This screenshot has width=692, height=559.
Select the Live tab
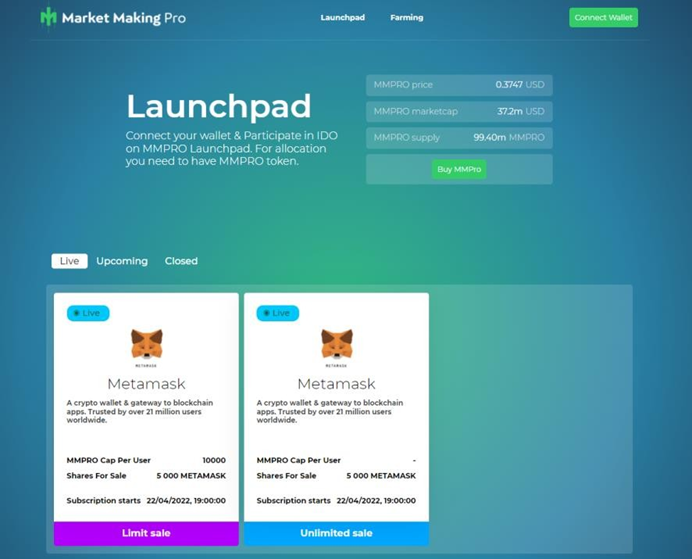tap(69, 261)
